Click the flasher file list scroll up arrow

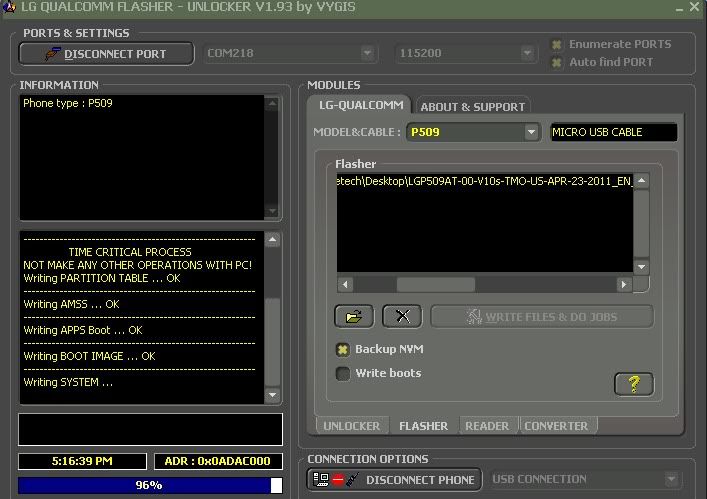pos(641,181)
